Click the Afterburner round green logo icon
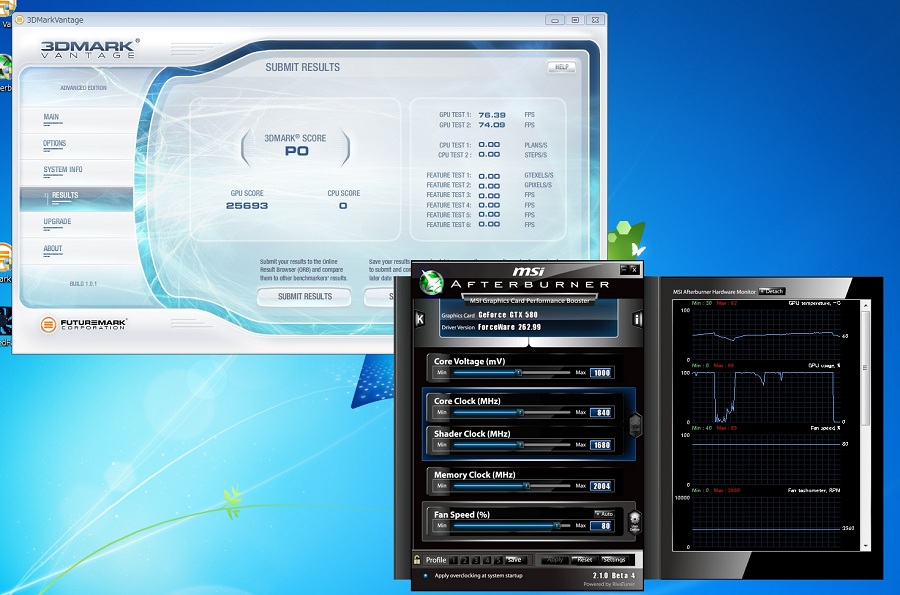Viewport: 900px width, 595px height. (432, 283)
